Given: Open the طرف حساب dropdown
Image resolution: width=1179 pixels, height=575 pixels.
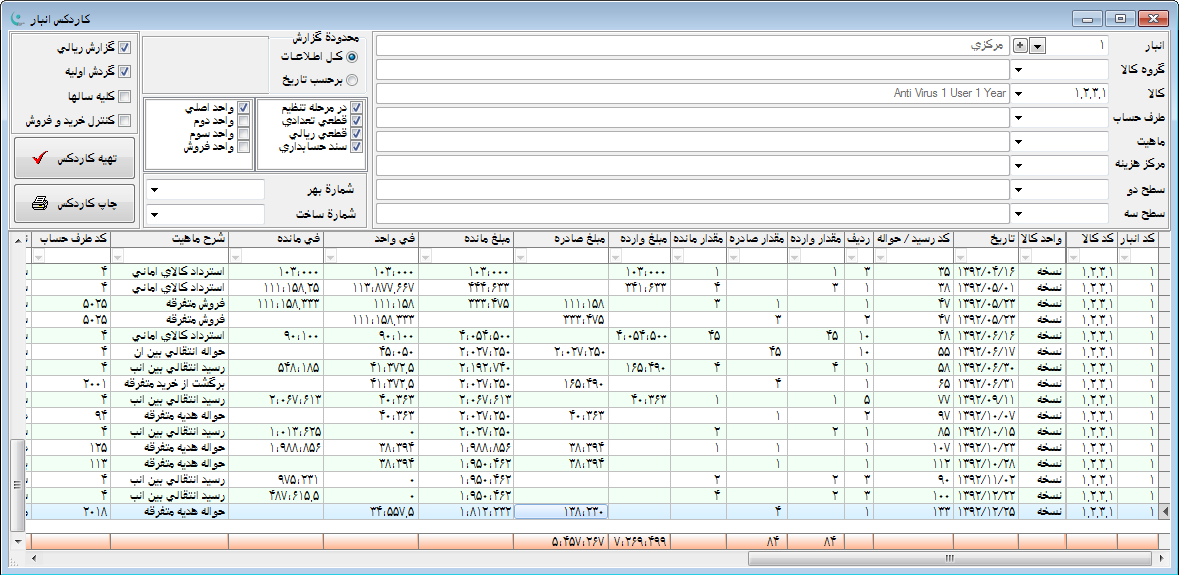Looking at the screenshot, I should pyautogui.click(x=1019, y=118).
